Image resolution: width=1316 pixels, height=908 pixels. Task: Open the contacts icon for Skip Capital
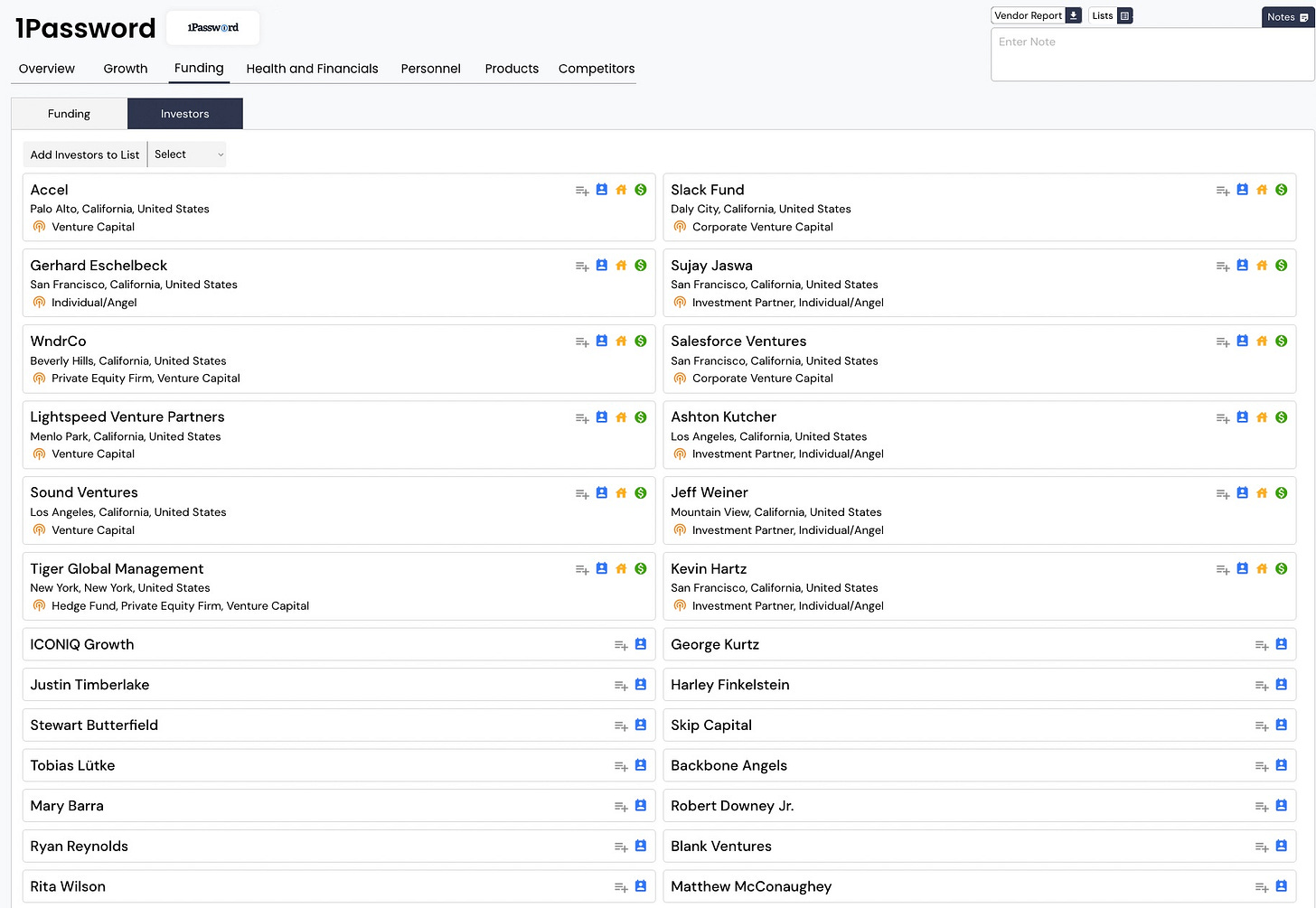(1282, 725)
